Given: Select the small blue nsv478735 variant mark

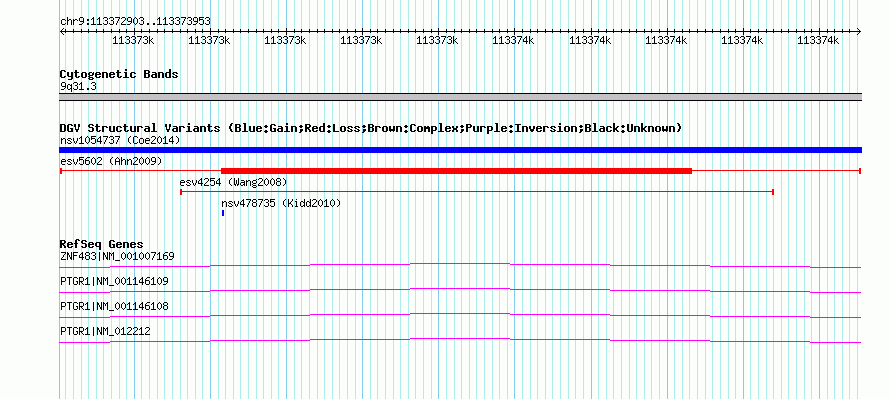Looking at the screenshot, I should [x=223, y=213].
